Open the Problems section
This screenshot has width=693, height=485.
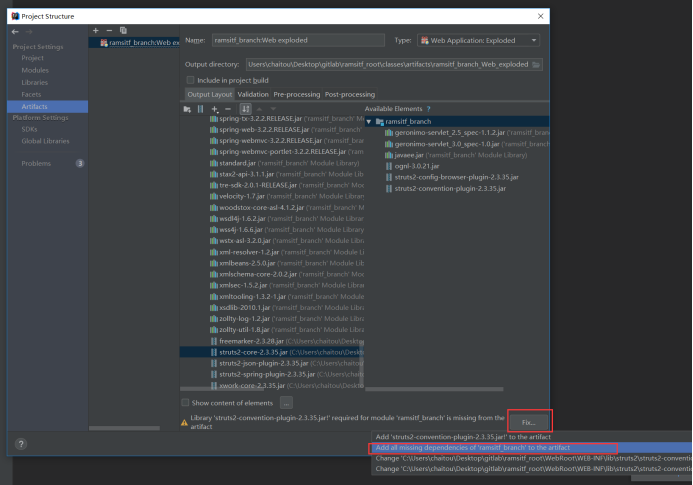click(36, 164)
